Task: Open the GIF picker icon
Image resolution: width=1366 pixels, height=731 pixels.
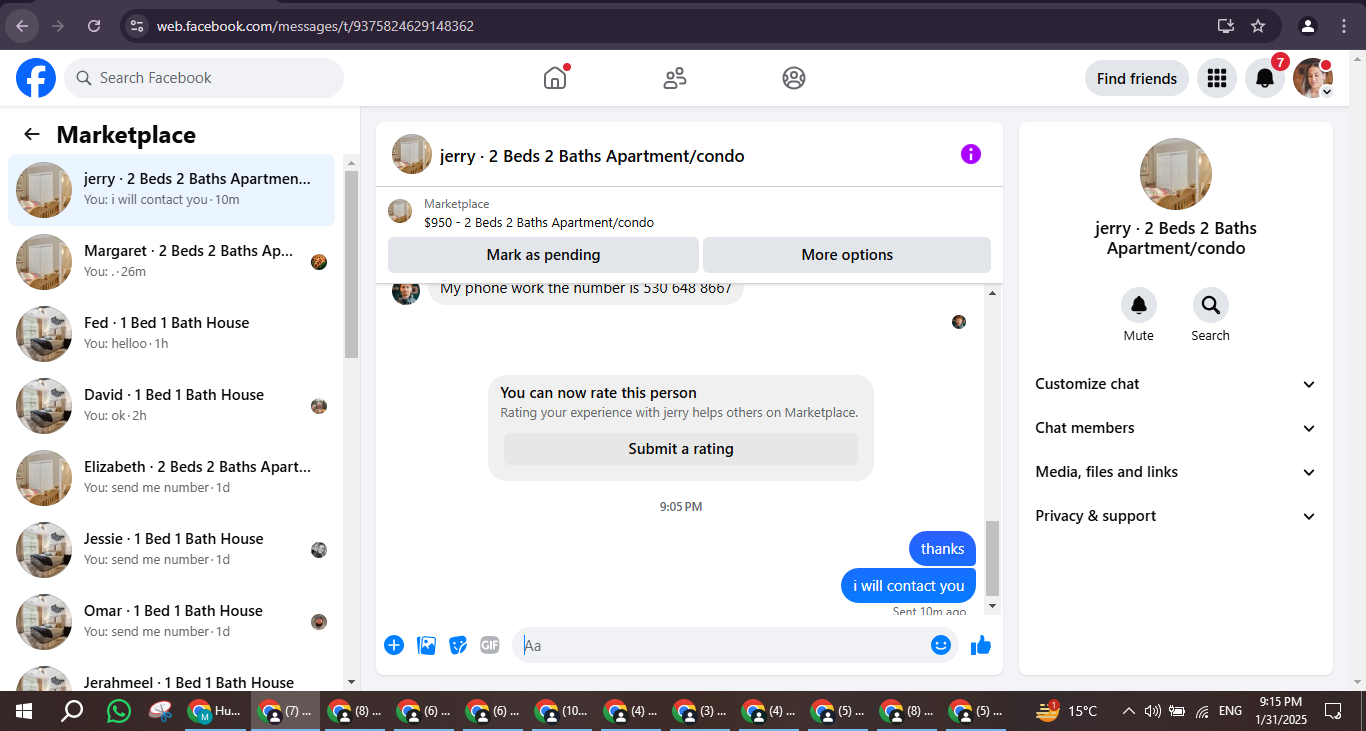Action: 490,645
